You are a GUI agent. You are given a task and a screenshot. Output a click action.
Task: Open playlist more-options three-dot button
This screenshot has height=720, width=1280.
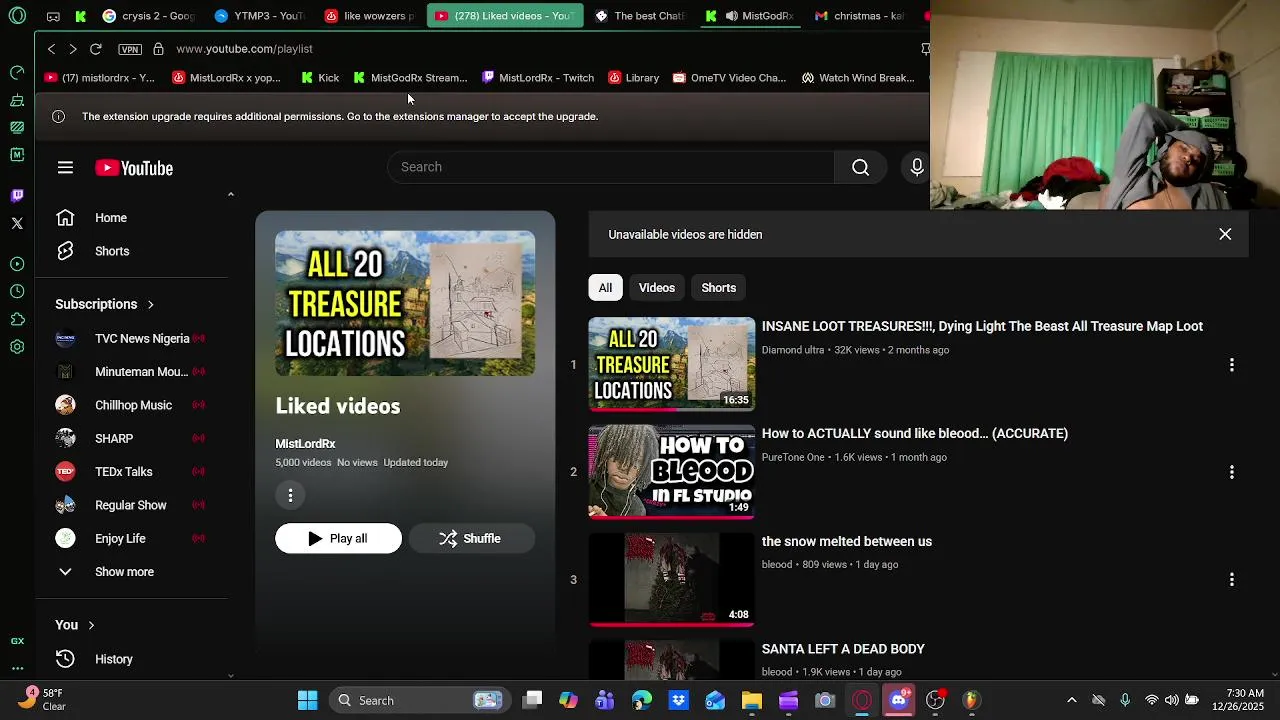click(290, 495)
